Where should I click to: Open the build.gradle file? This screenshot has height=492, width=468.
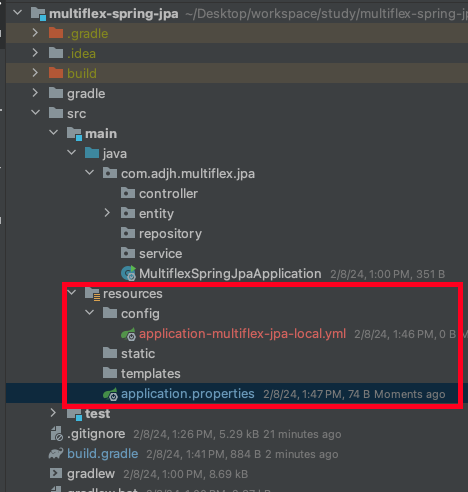pos(103,454)
